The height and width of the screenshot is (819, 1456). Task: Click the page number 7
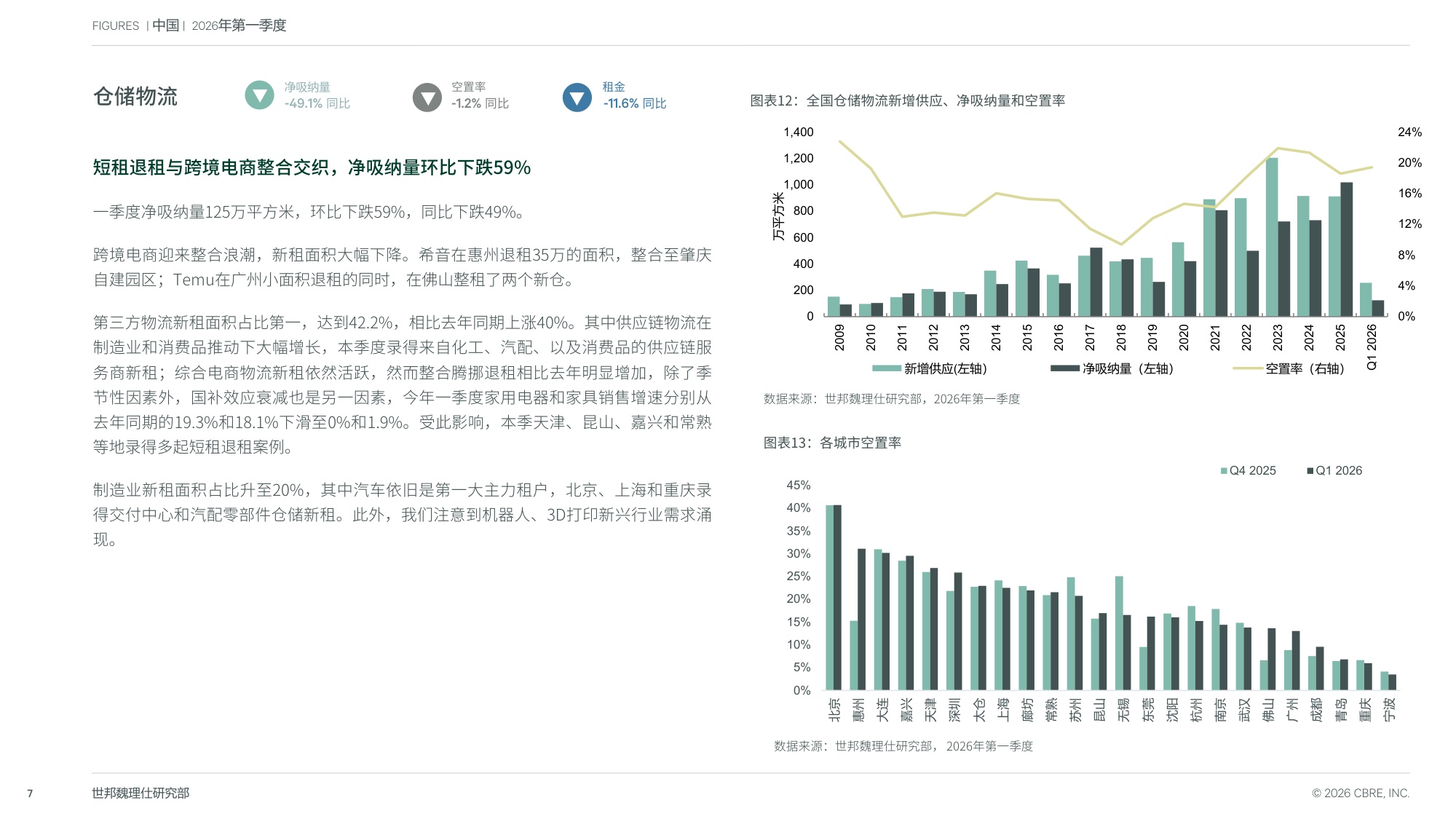pos(30,794)
